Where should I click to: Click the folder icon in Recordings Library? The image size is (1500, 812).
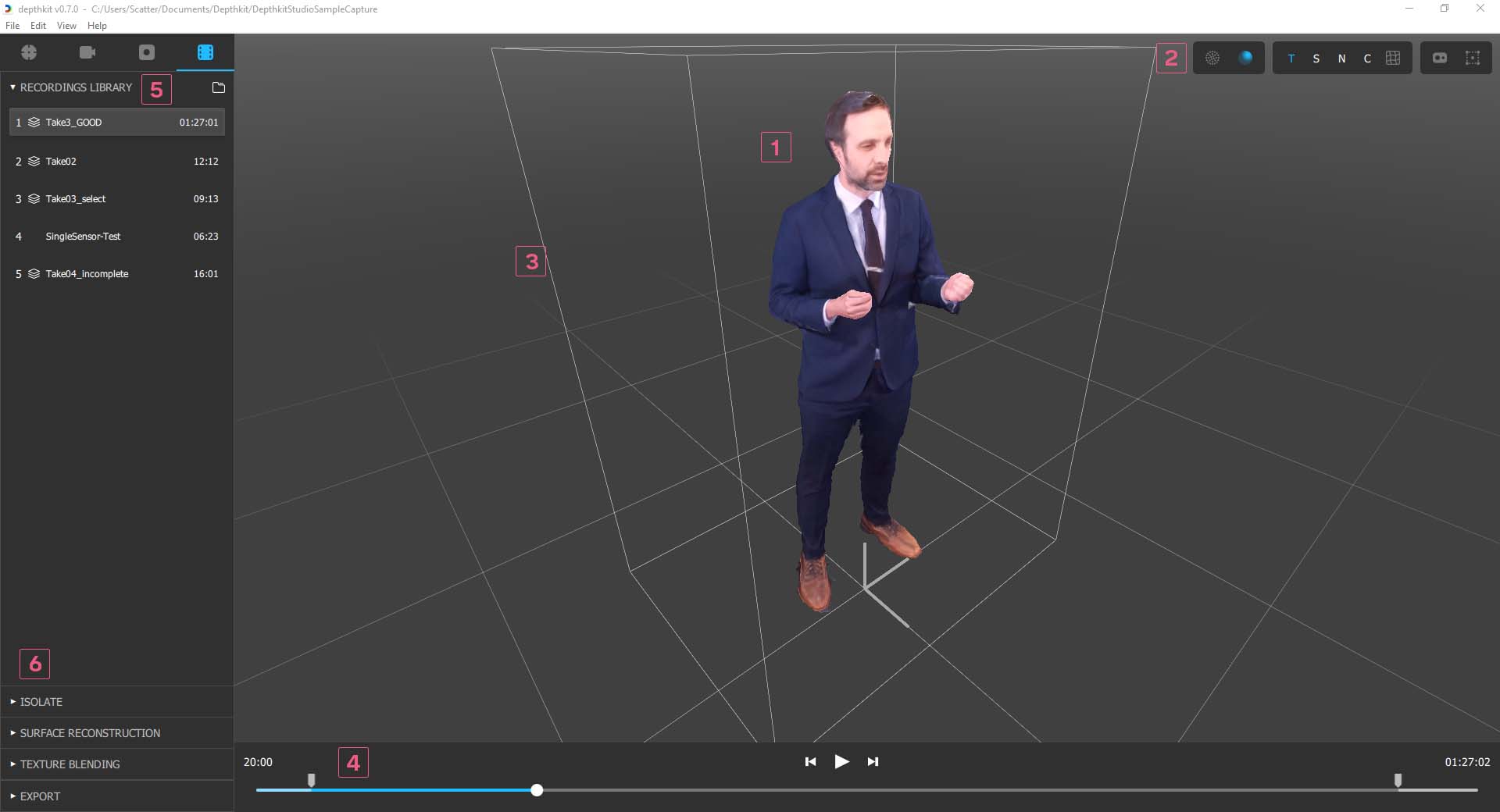pyautogui.click(x=219, y=87)
